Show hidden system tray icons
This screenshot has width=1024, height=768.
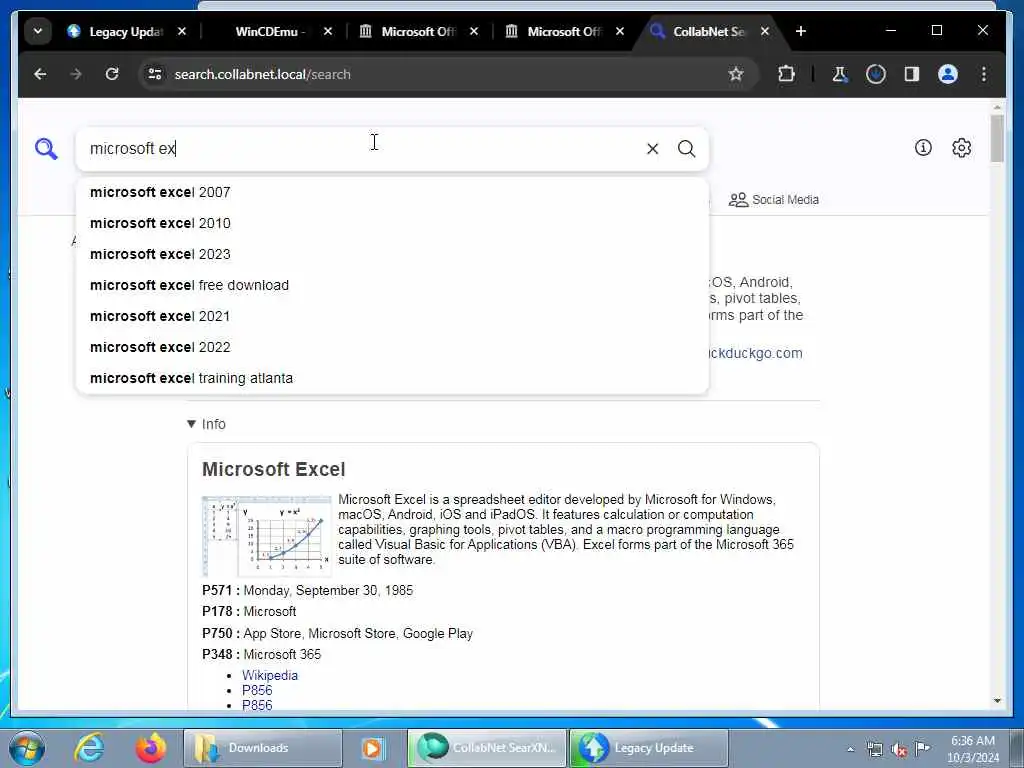coord(850,750)
